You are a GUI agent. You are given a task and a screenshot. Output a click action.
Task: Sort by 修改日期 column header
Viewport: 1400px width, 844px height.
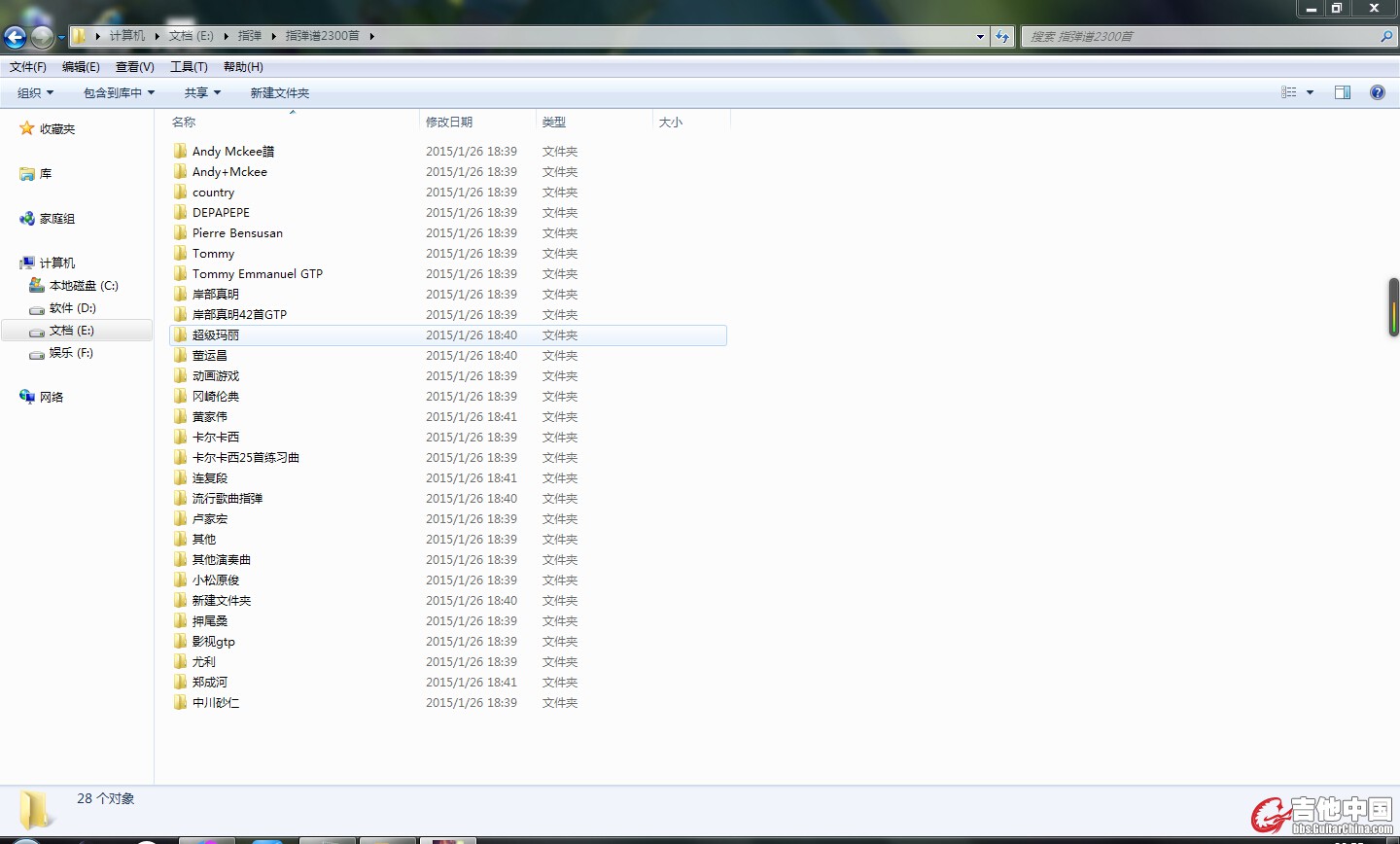(x=449, y=123)
